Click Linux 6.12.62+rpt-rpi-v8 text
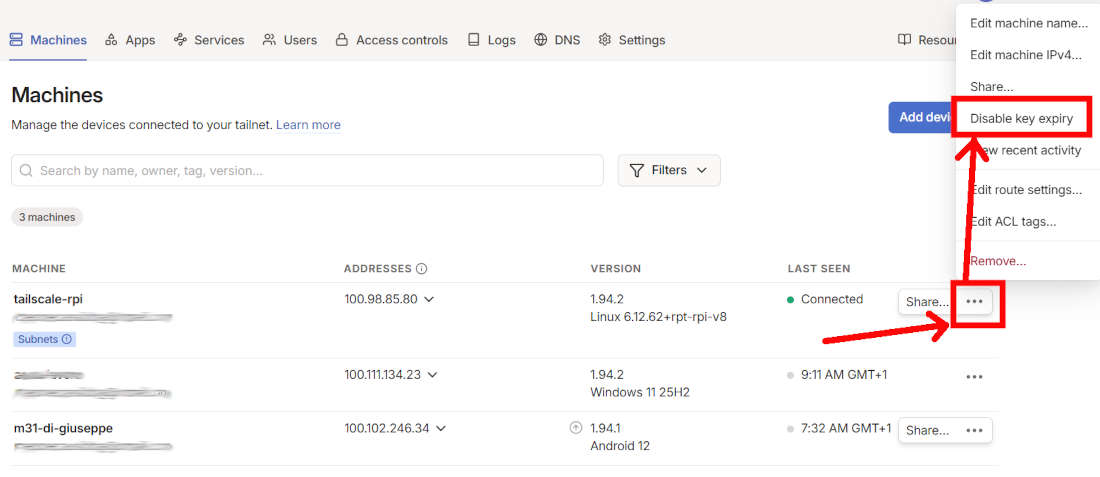1100x477 pixels. pyautogui.click(x=659, y=316)
